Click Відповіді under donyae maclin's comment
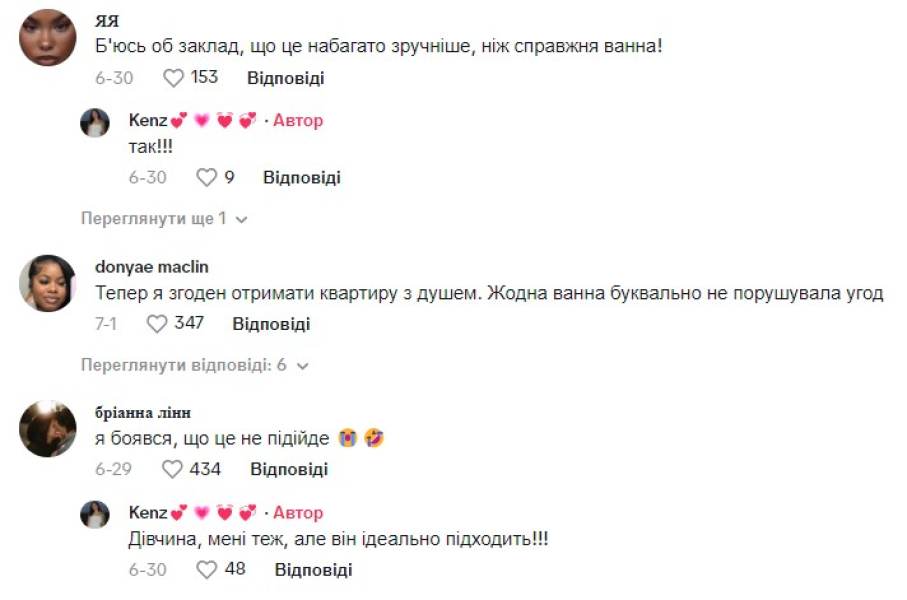 click(x=271, y=324)
